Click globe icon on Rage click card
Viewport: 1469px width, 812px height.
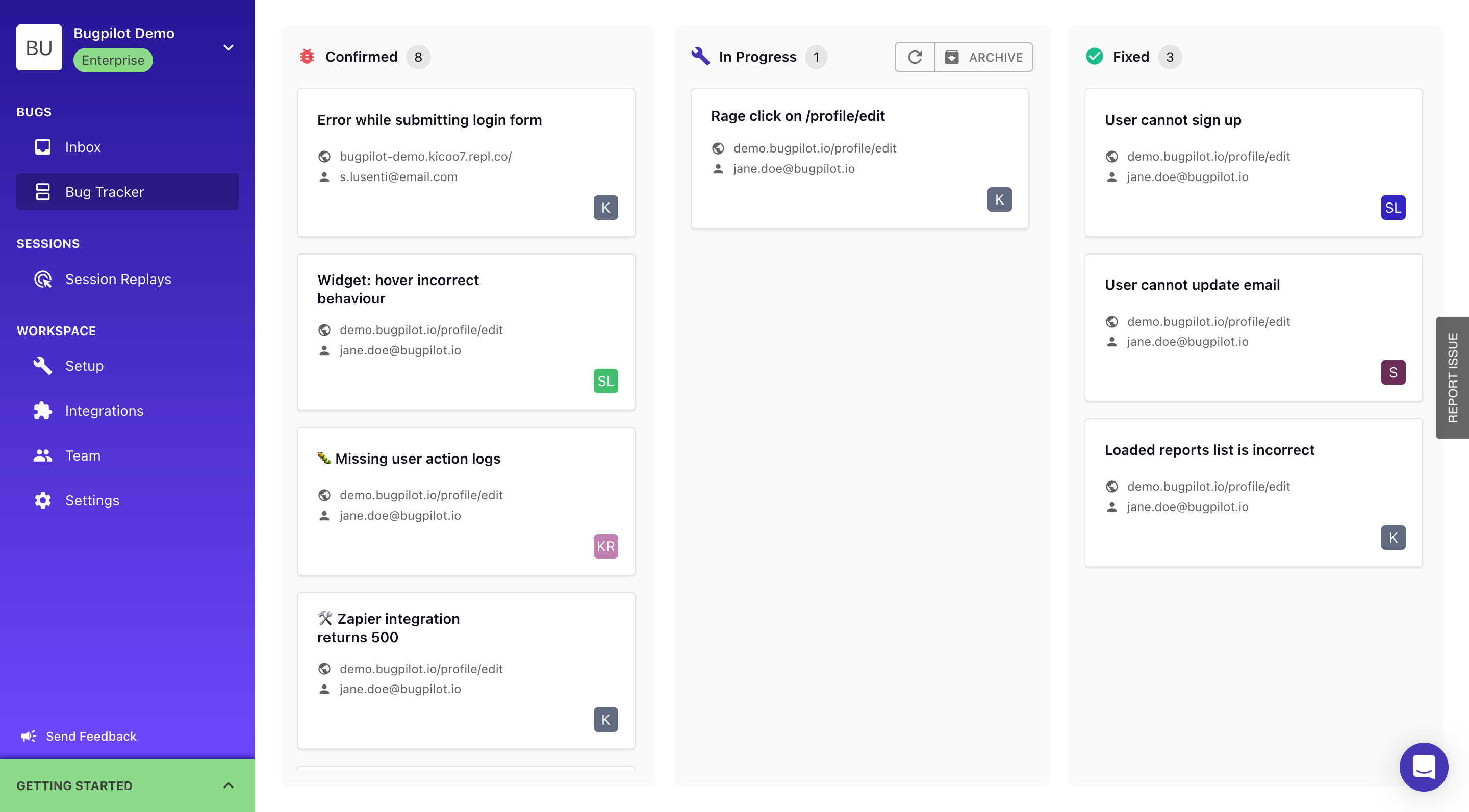(718, 148)
